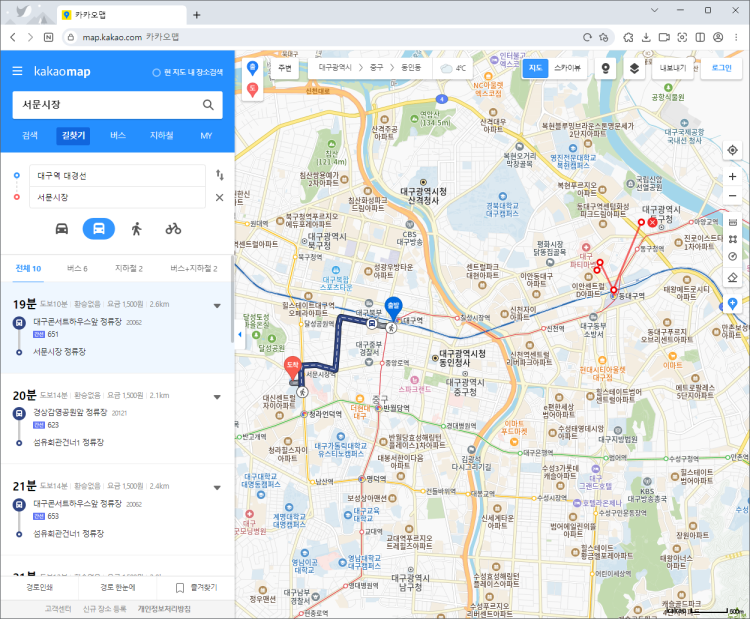
Task: Expand the first 21분 route details
Action: tap(217, 487)
